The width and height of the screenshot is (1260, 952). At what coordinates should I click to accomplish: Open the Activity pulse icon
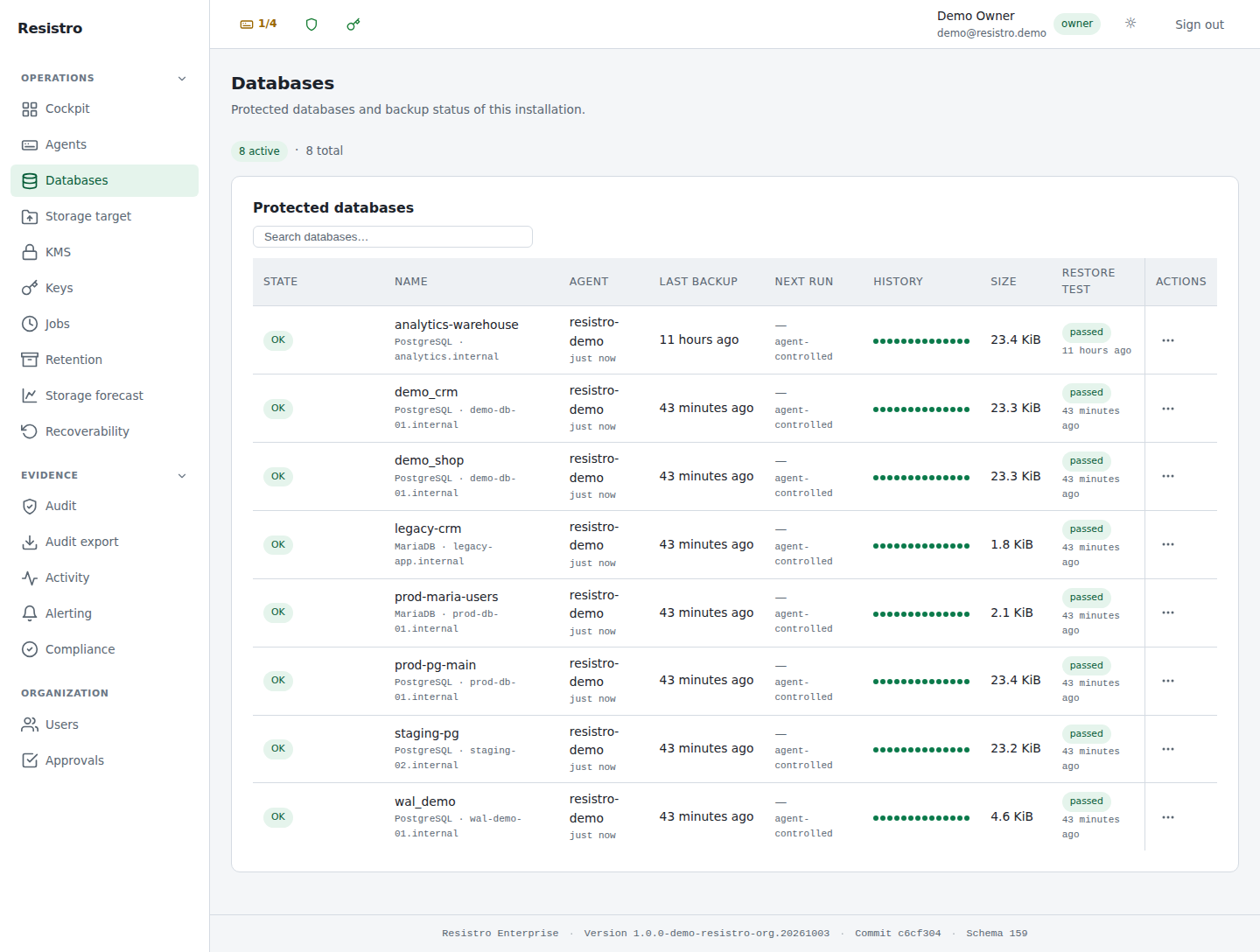(30, 578)
